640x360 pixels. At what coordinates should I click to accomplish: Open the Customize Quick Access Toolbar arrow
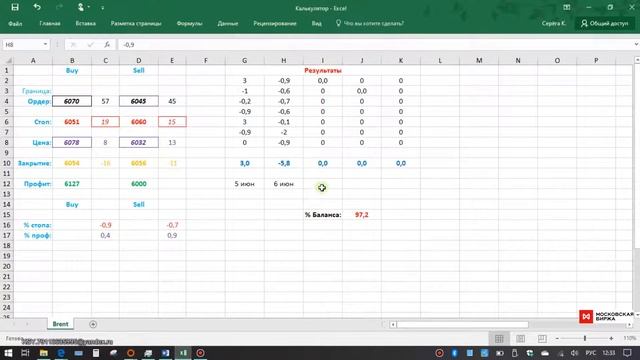(102, 8)
